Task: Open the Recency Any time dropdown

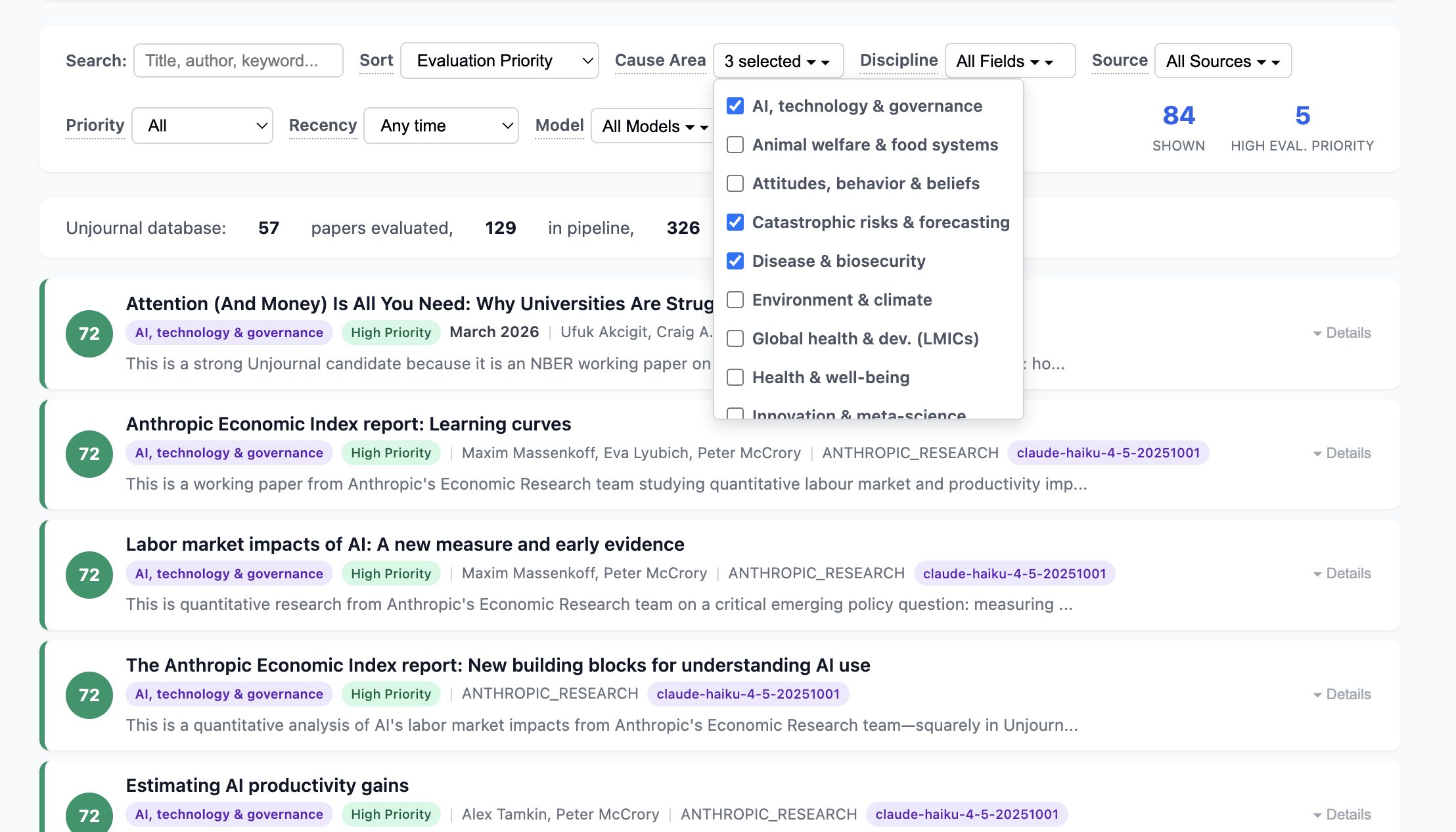Action: coord(441,126)
